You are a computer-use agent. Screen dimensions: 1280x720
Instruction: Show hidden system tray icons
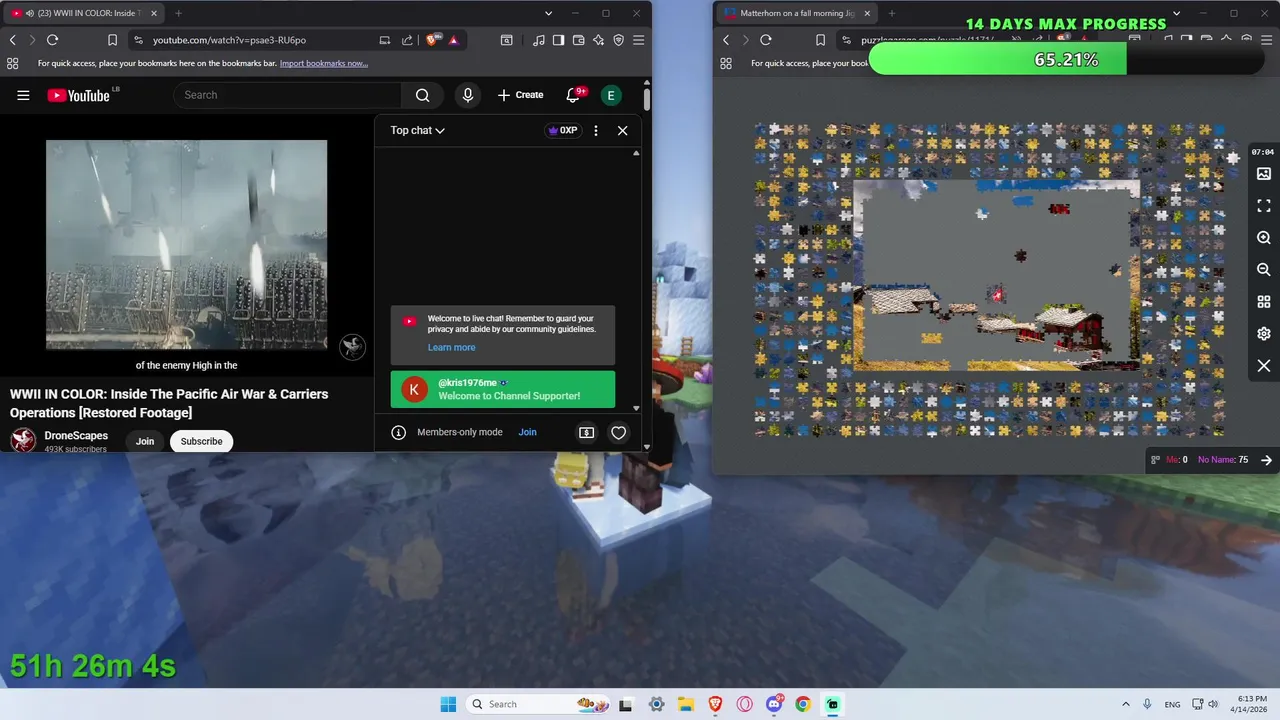(x=1125, y=704)
